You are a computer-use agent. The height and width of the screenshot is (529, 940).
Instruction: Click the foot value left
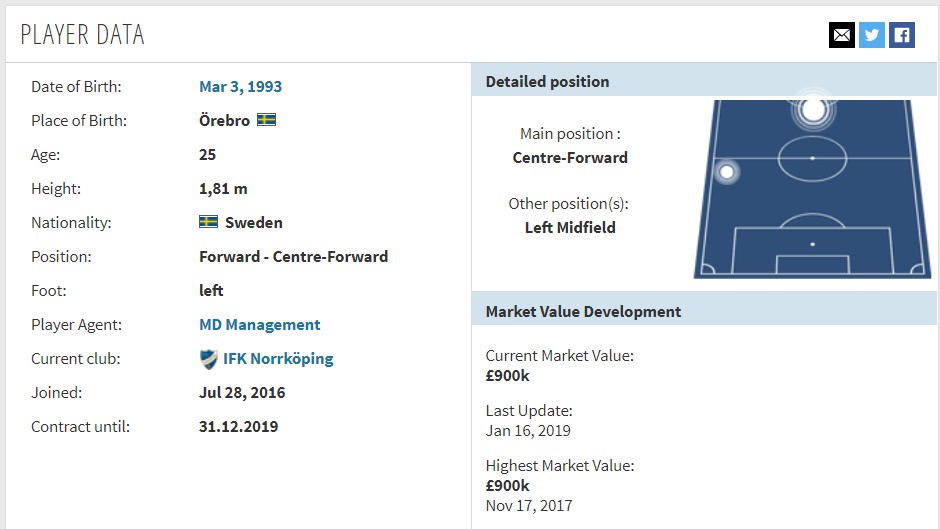211,290
